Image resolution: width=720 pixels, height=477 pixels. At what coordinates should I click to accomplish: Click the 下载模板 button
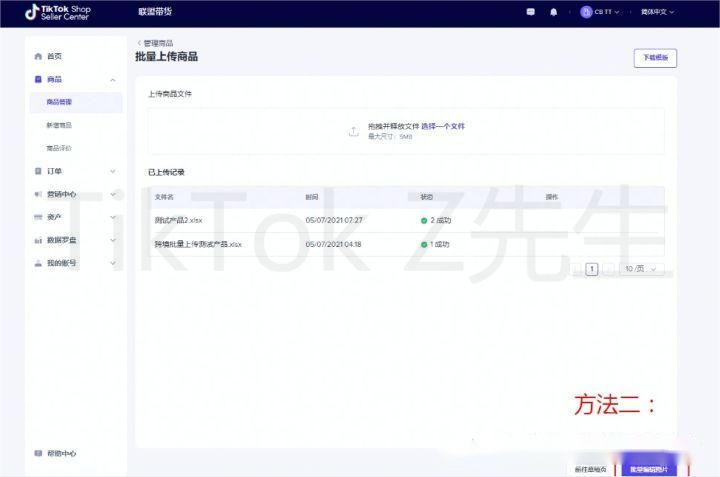click(x=655, y=58)
